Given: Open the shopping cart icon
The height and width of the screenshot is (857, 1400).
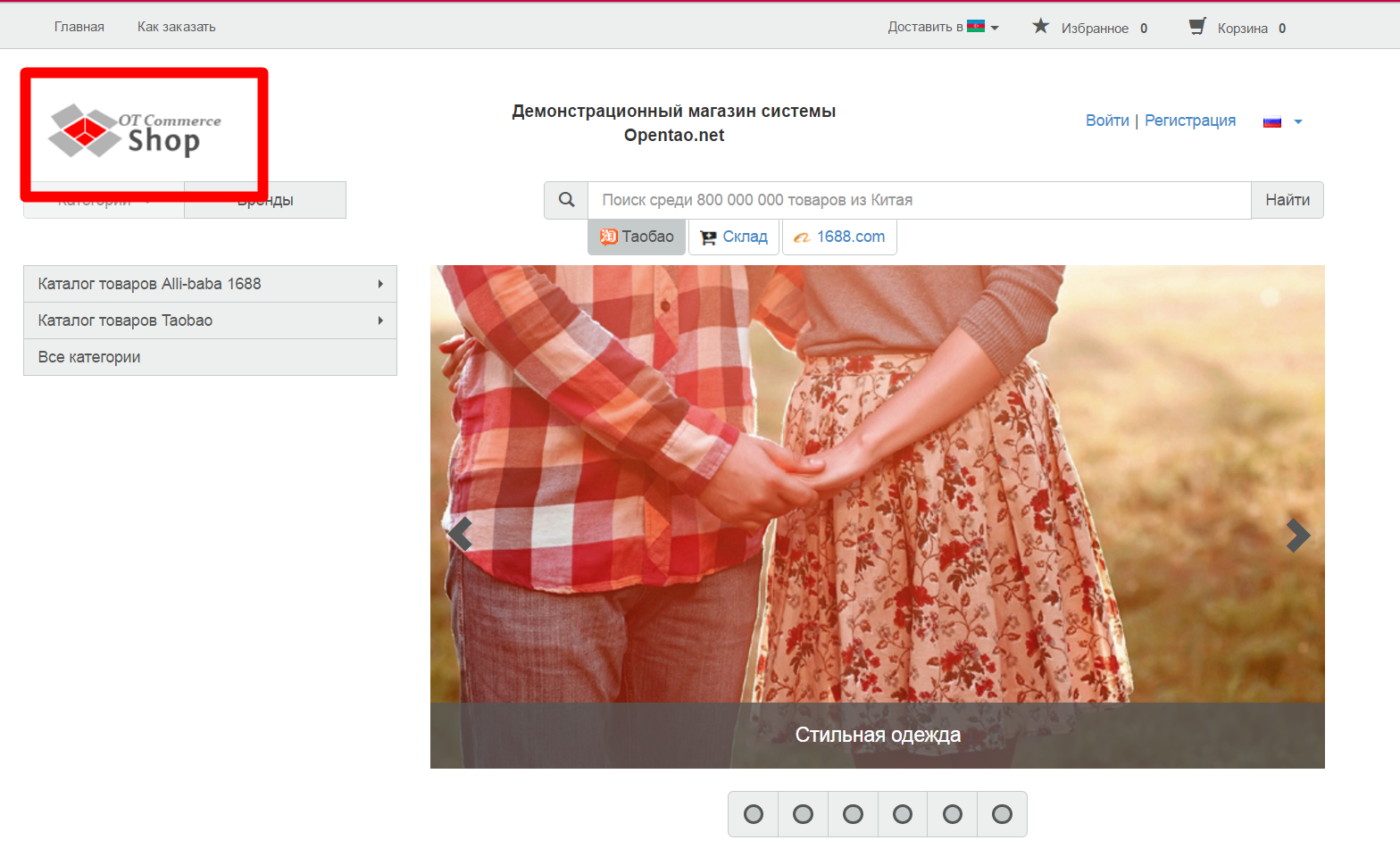Looking at the screenshot, I should tap(1196, 27).
